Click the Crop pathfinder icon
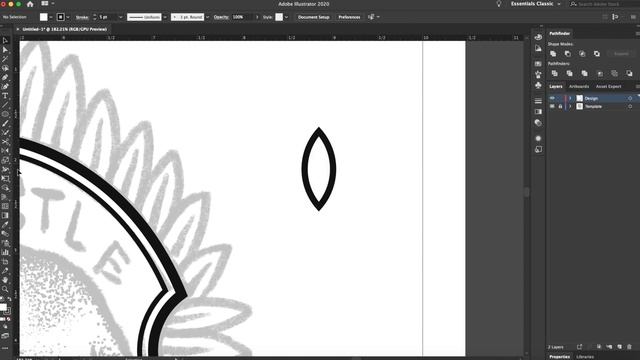The width and height of the screenshot is (640, 360). (x=600, y=73)
